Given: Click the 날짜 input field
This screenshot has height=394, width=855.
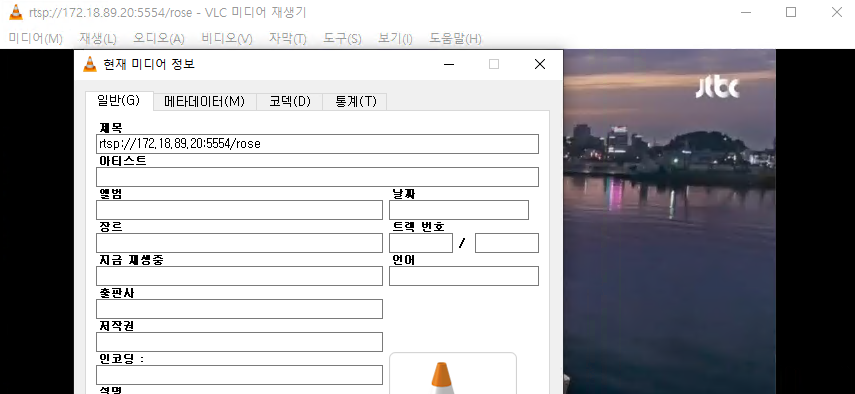Looking at the screenshot, I should point(459,210).
